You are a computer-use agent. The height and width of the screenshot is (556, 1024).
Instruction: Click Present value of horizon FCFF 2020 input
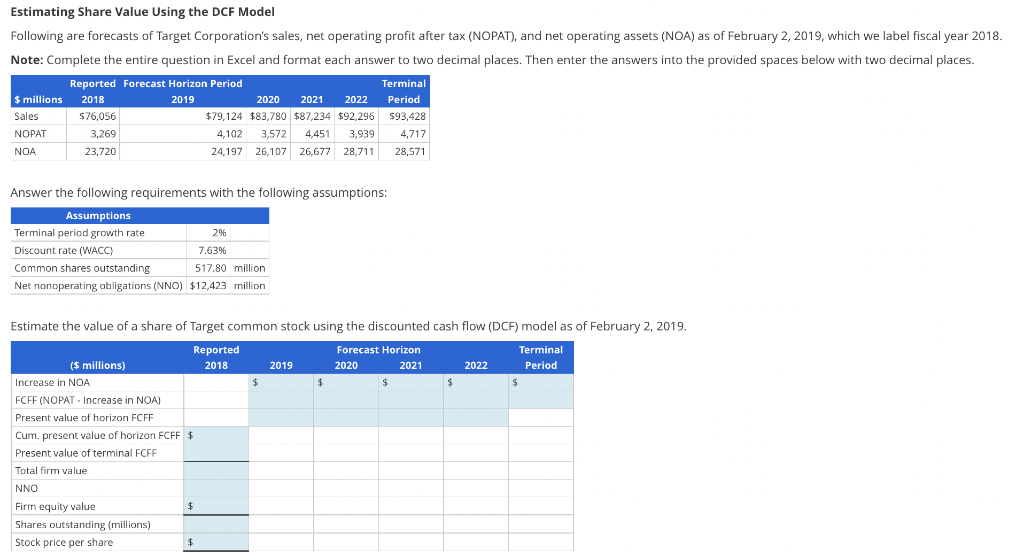point(345,417)
